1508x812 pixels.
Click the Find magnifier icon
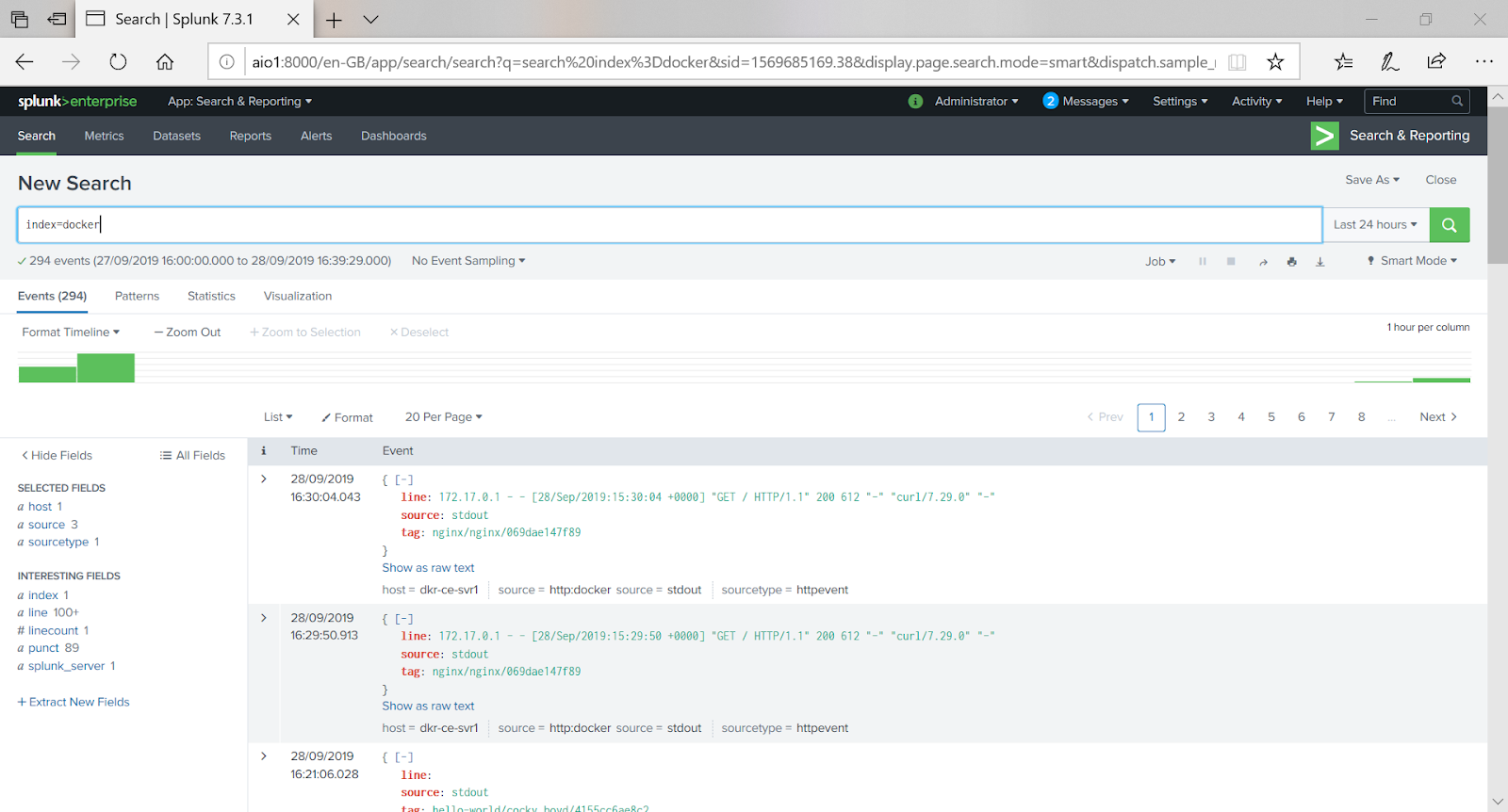[1457, 101]
